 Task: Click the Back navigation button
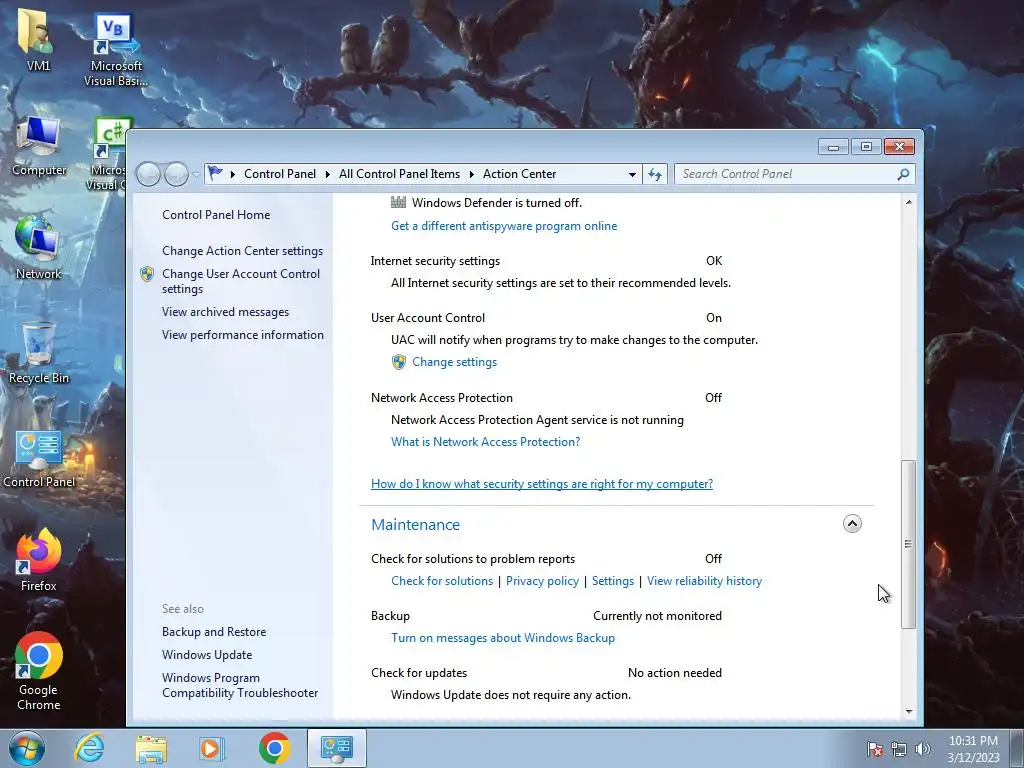(149, 174)
